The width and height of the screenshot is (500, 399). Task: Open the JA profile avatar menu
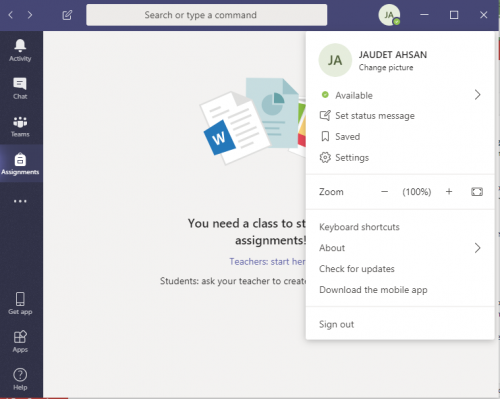389,15
